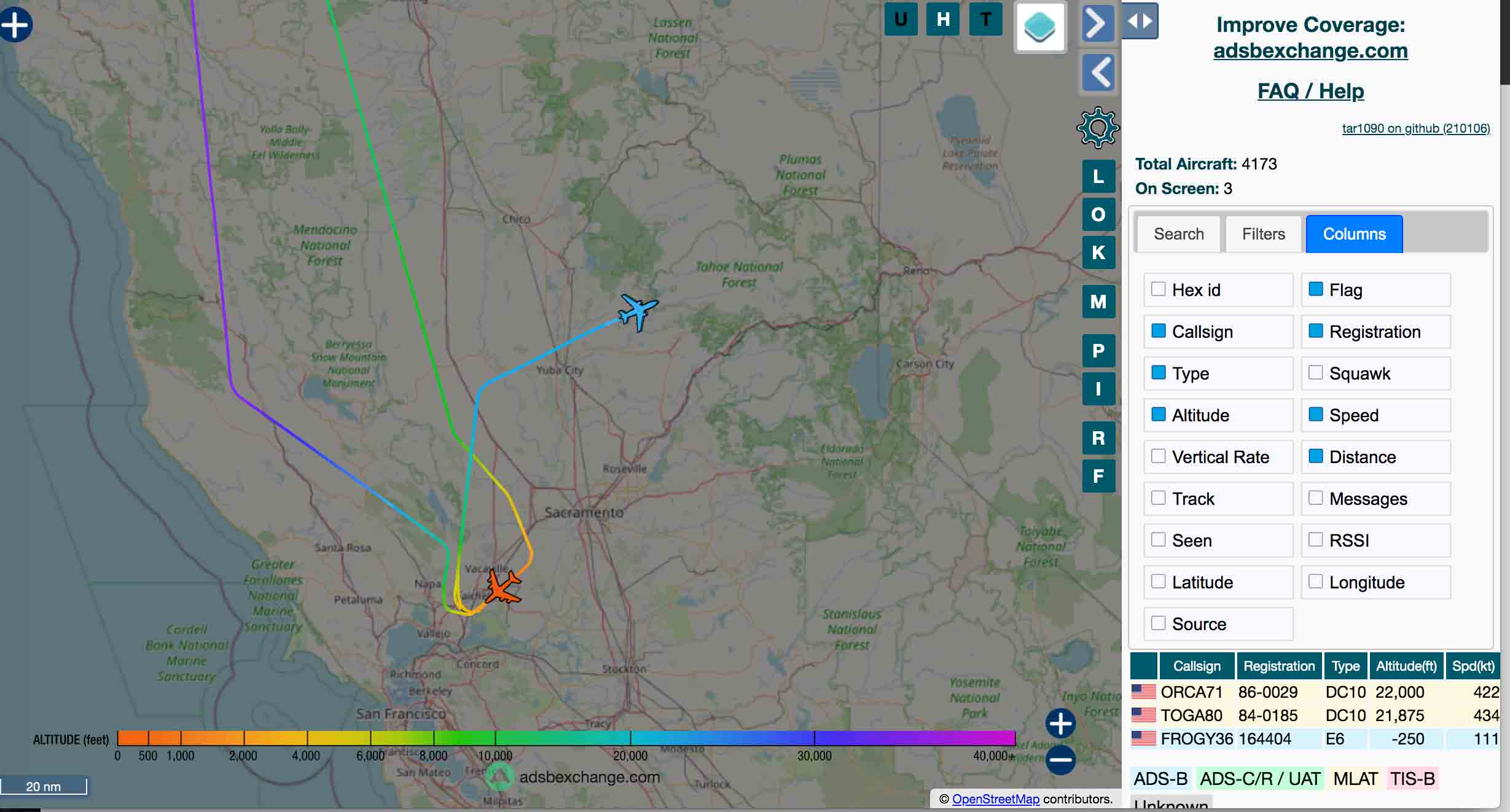Toggle the Type column checkbox
1510x812 pixels.
click(1158, 372)
